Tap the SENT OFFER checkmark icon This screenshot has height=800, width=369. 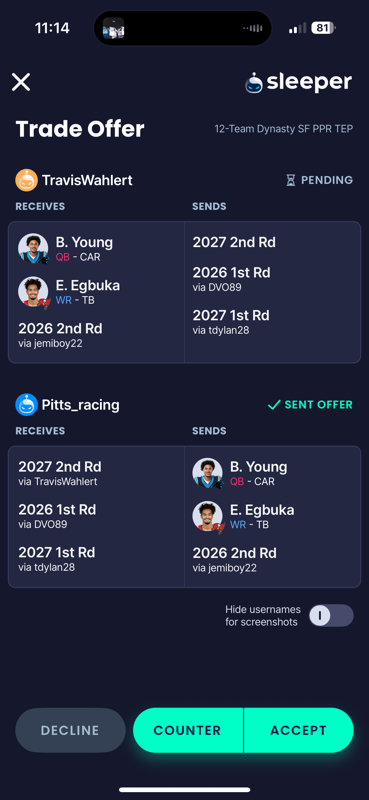(274, 405)
